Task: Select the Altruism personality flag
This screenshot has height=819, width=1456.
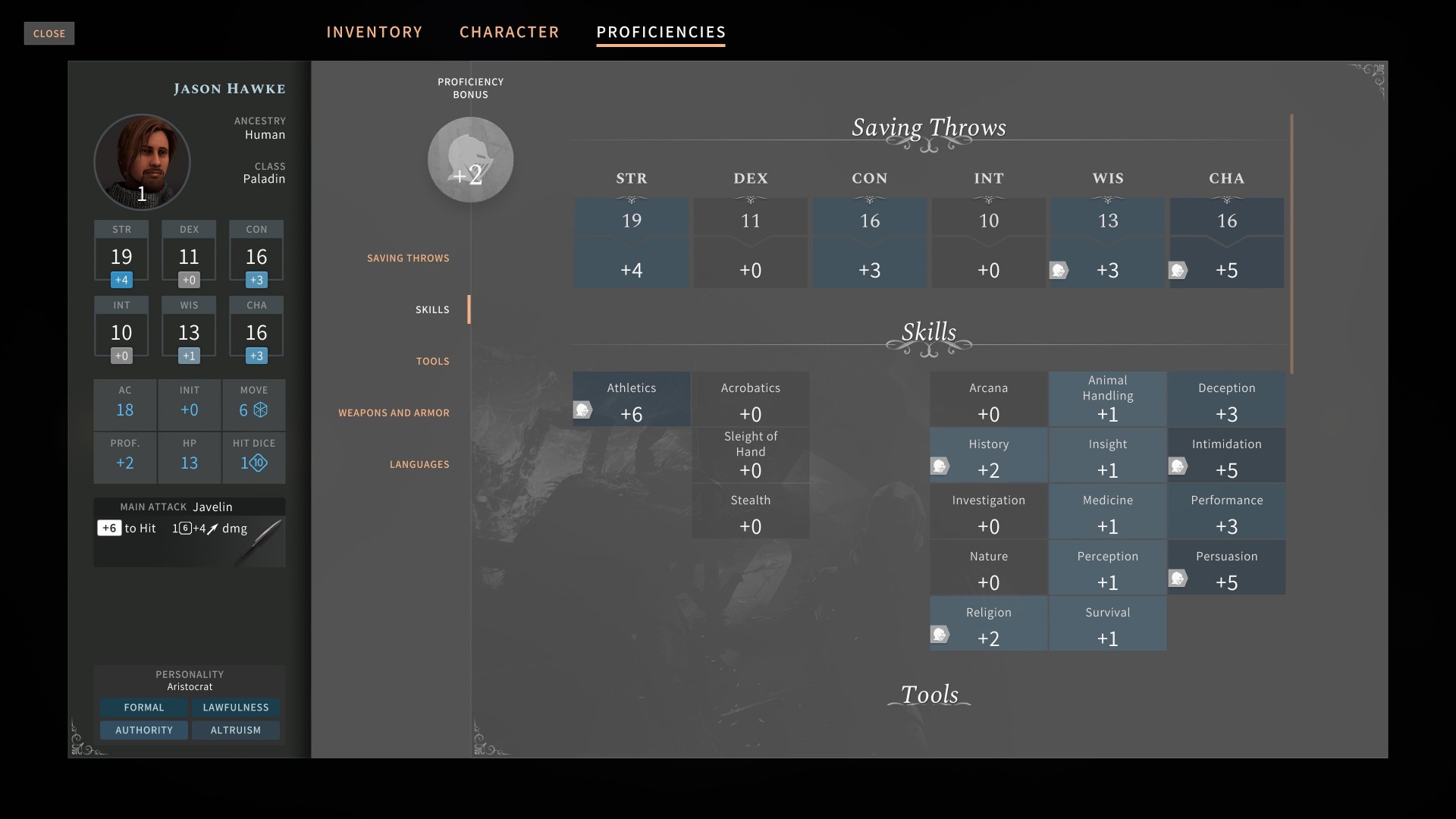Action: (x=235, y=730)
